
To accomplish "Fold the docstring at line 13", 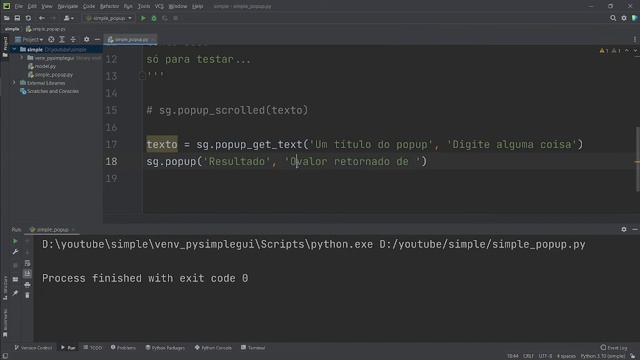I will click(x=142, y=76).
